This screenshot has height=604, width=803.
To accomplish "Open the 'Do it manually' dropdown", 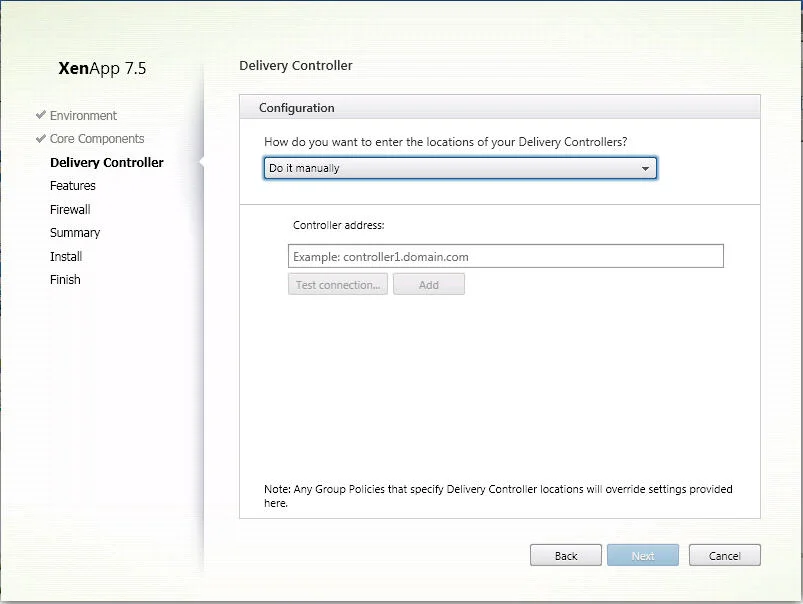I will coord(460,168).
